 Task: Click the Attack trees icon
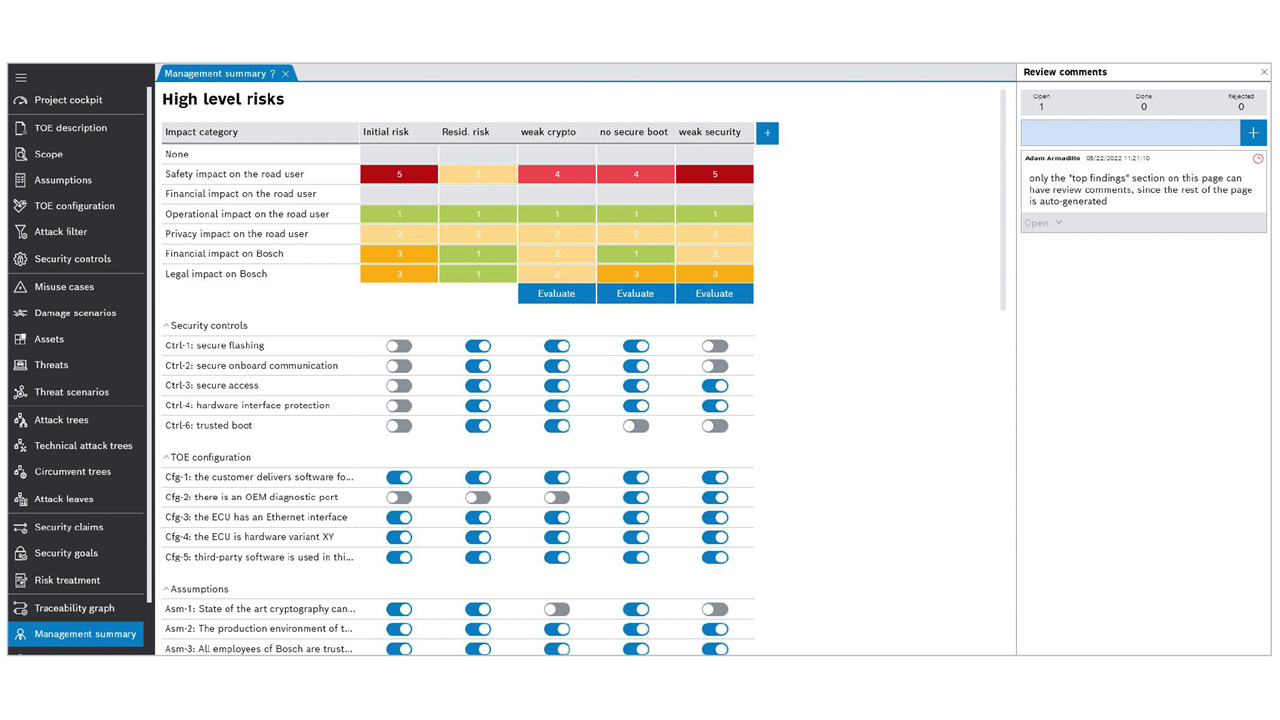[x=21, y=420]
